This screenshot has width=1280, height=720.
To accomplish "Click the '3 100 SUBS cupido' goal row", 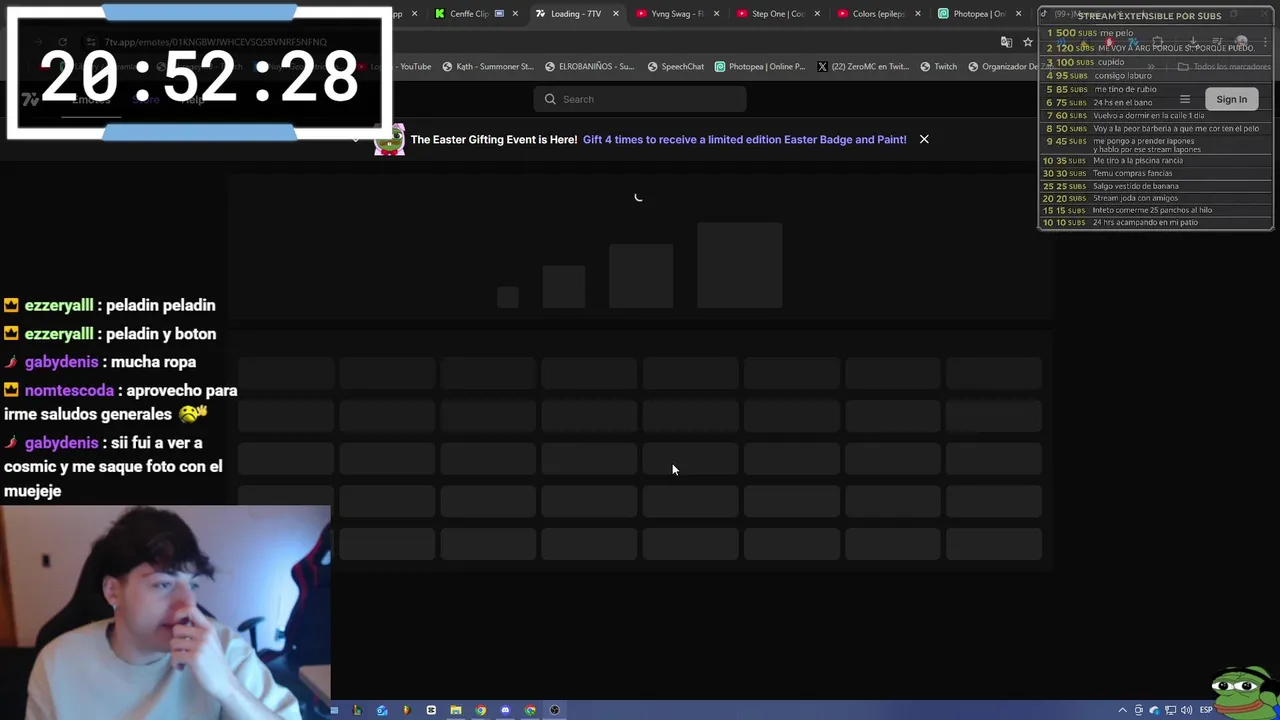I will (1155, 62).
